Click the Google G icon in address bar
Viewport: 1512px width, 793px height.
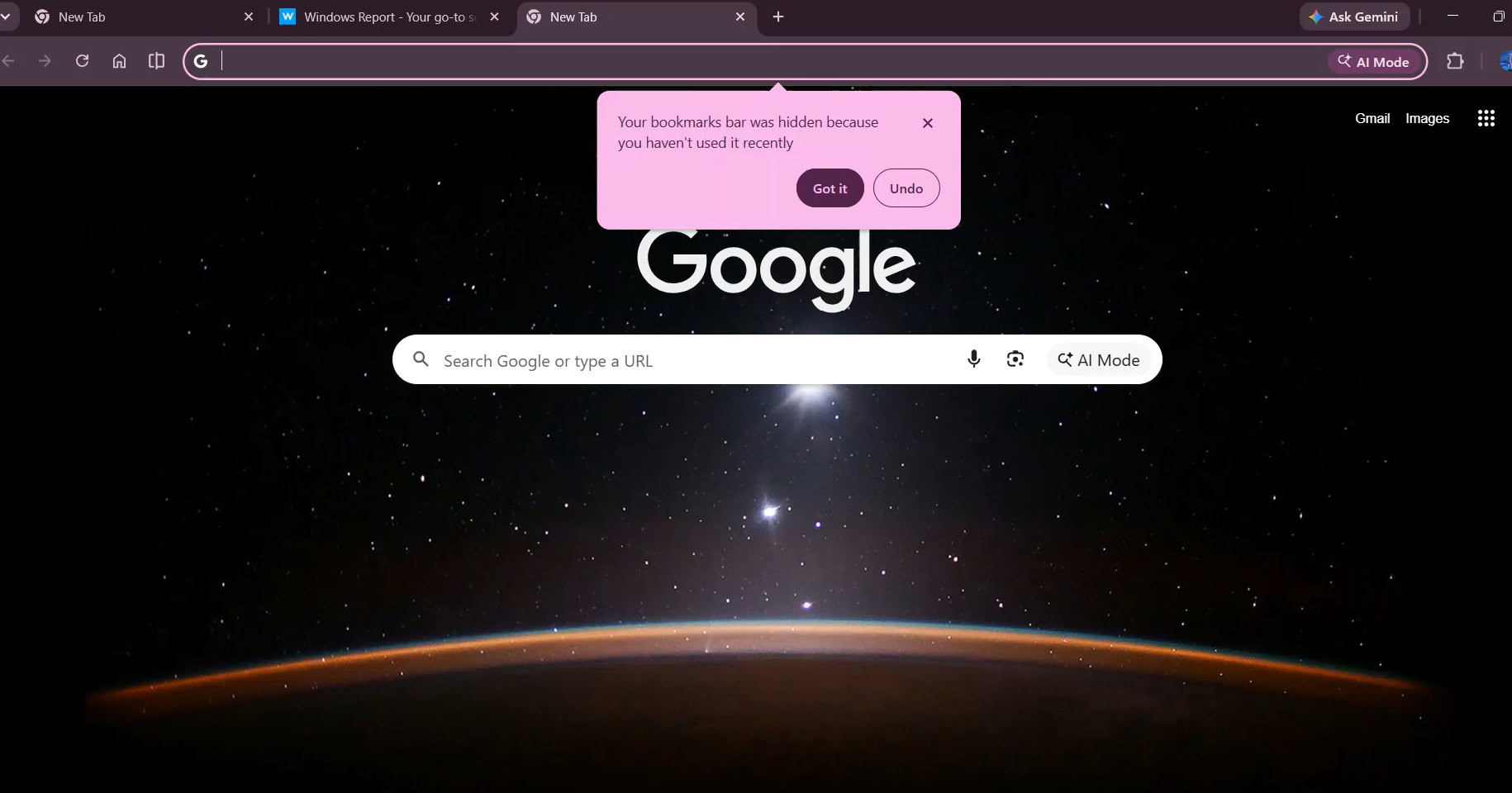click(x=201, y=61)
